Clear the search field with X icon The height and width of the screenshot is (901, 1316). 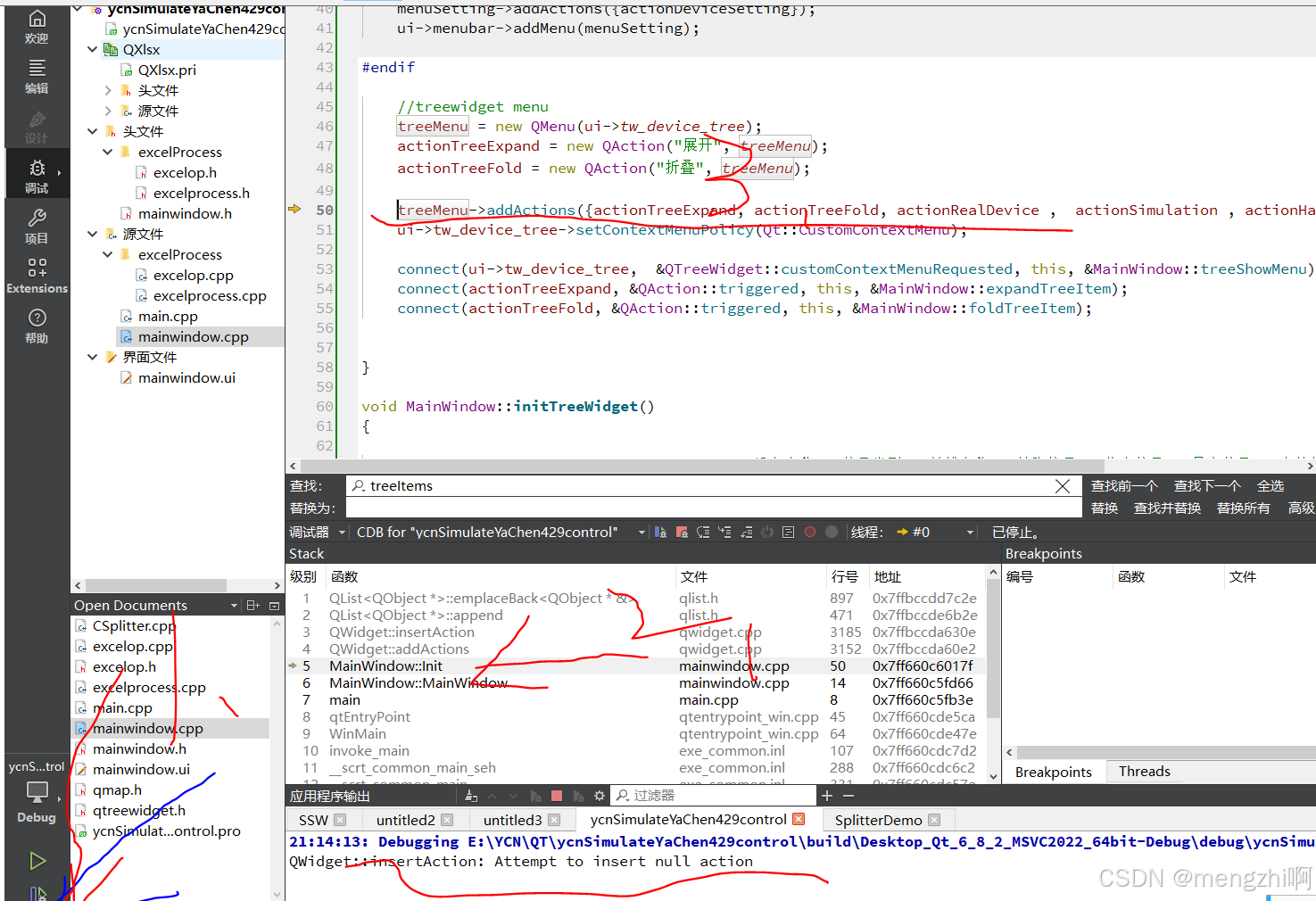point(1063,486)
